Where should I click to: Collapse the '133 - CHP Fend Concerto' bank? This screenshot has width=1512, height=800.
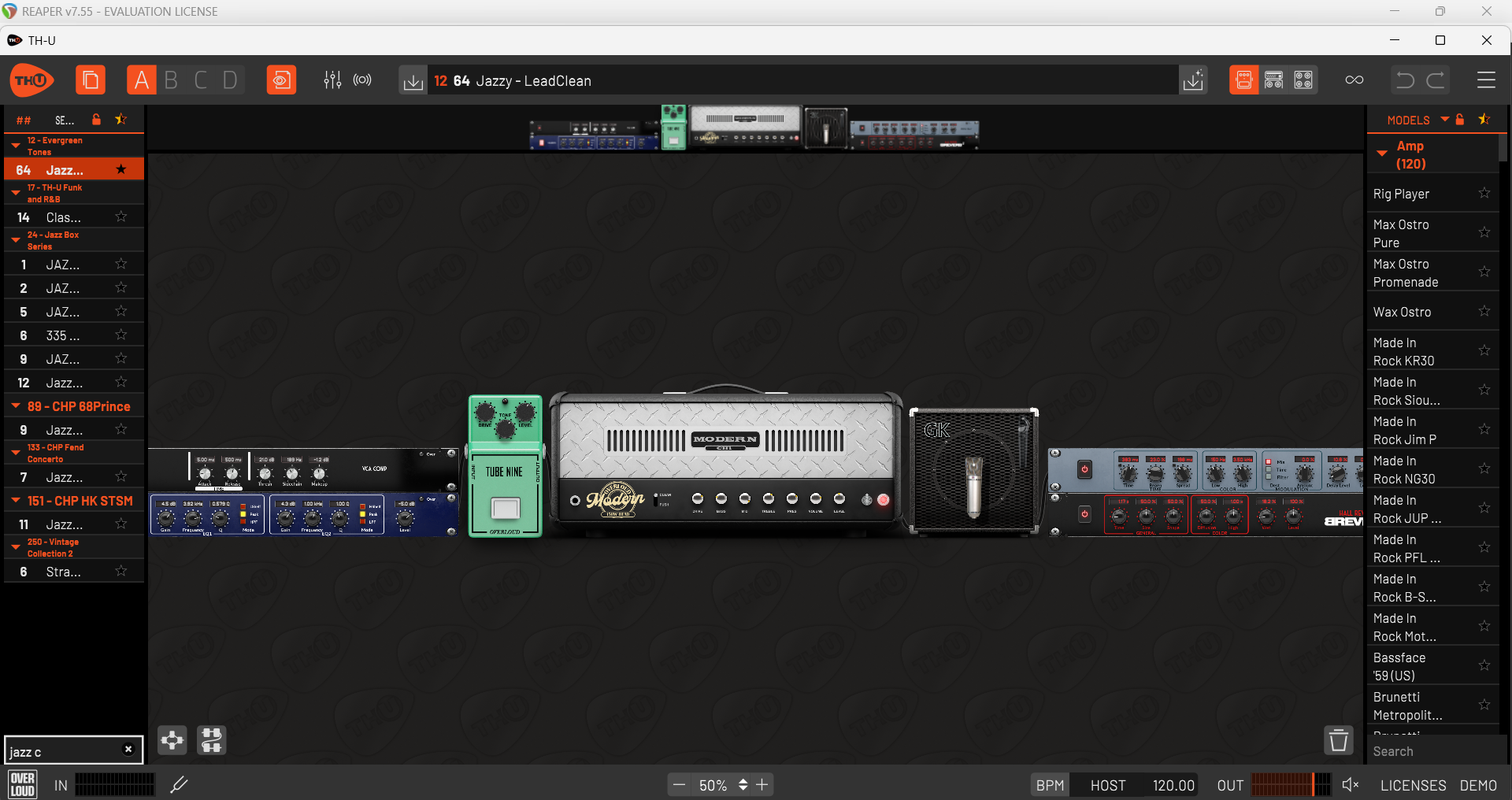click(x=16, y=453)
